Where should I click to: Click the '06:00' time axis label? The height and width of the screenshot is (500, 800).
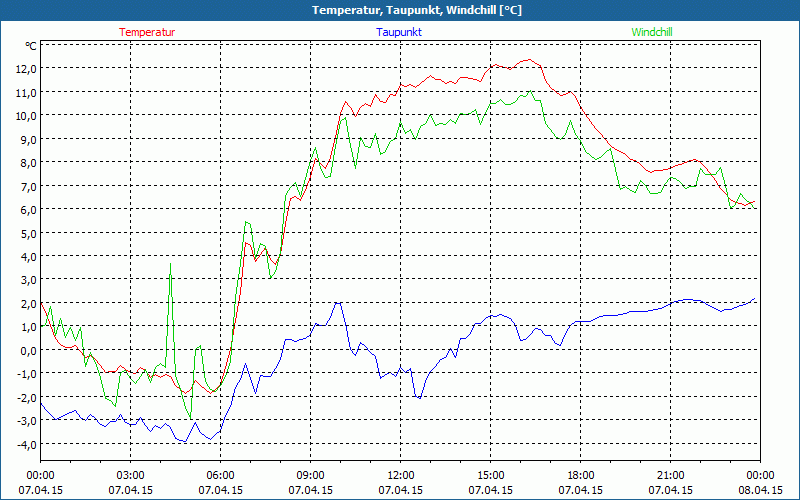tap(220, 476)
